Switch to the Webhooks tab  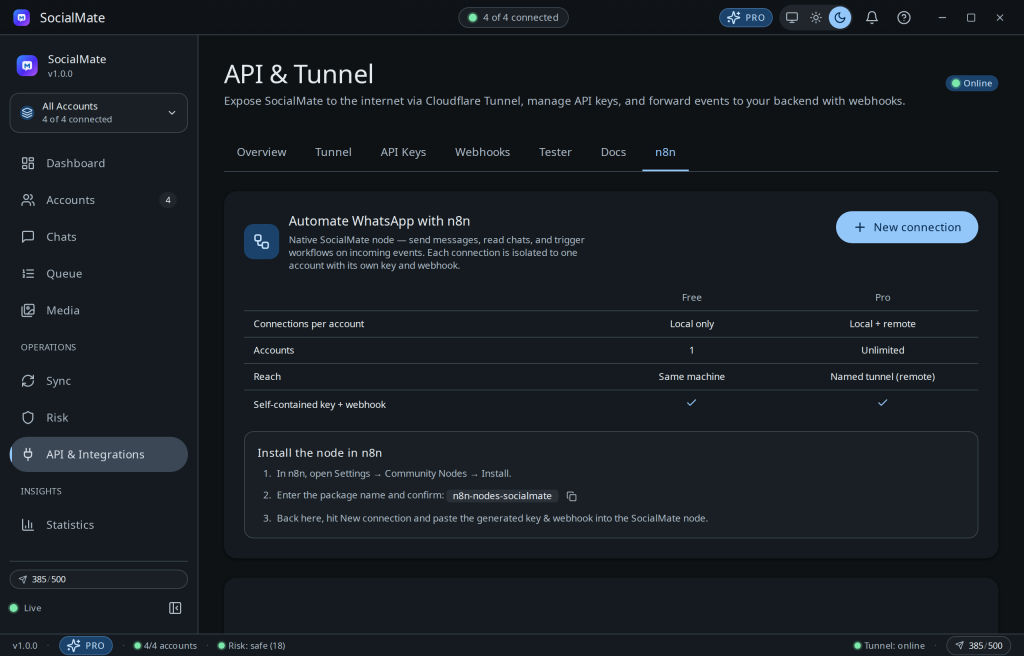click(x=483, y=152)
